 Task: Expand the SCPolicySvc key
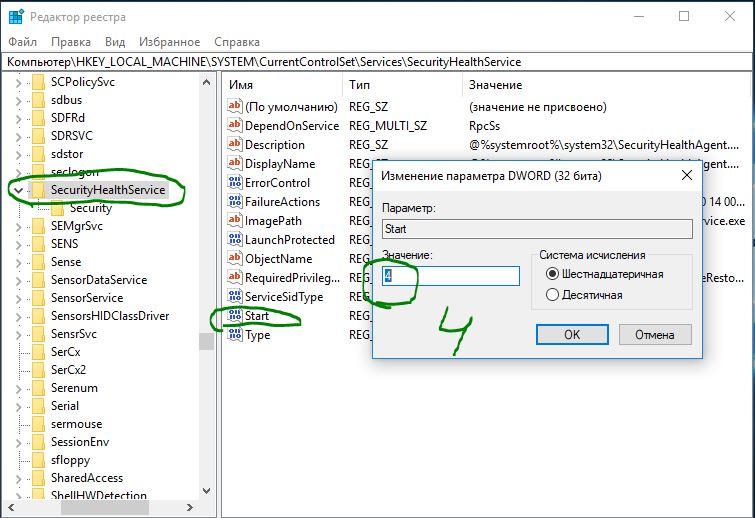click(18, 83)
